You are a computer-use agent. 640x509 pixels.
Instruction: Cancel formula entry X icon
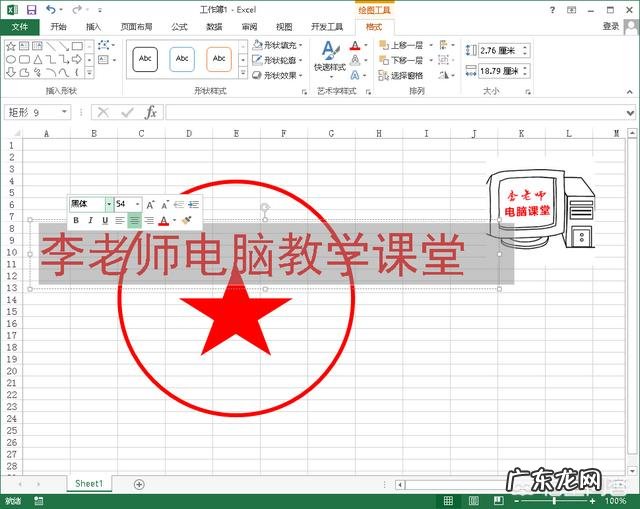tap(103, 112)
